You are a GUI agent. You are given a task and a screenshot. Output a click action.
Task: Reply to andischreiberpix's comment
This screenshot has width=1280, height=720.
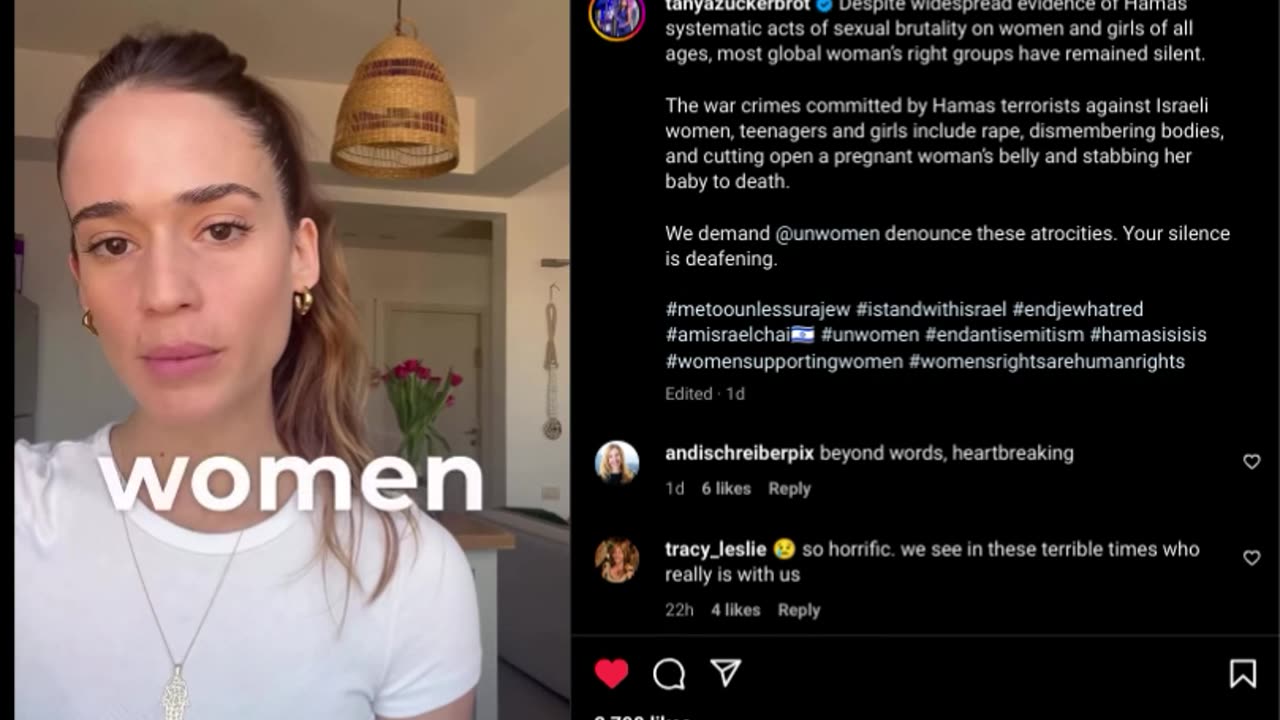[789, 488]
